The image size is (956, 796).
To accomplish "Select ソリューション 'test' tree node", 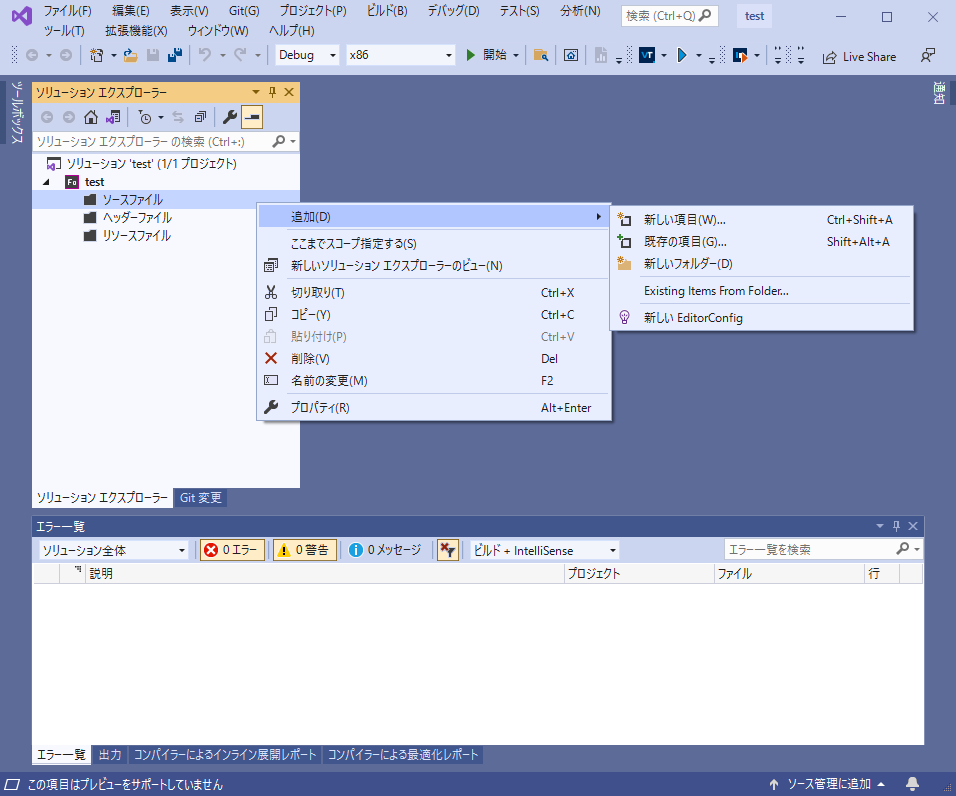I will [x=151, y=163].
